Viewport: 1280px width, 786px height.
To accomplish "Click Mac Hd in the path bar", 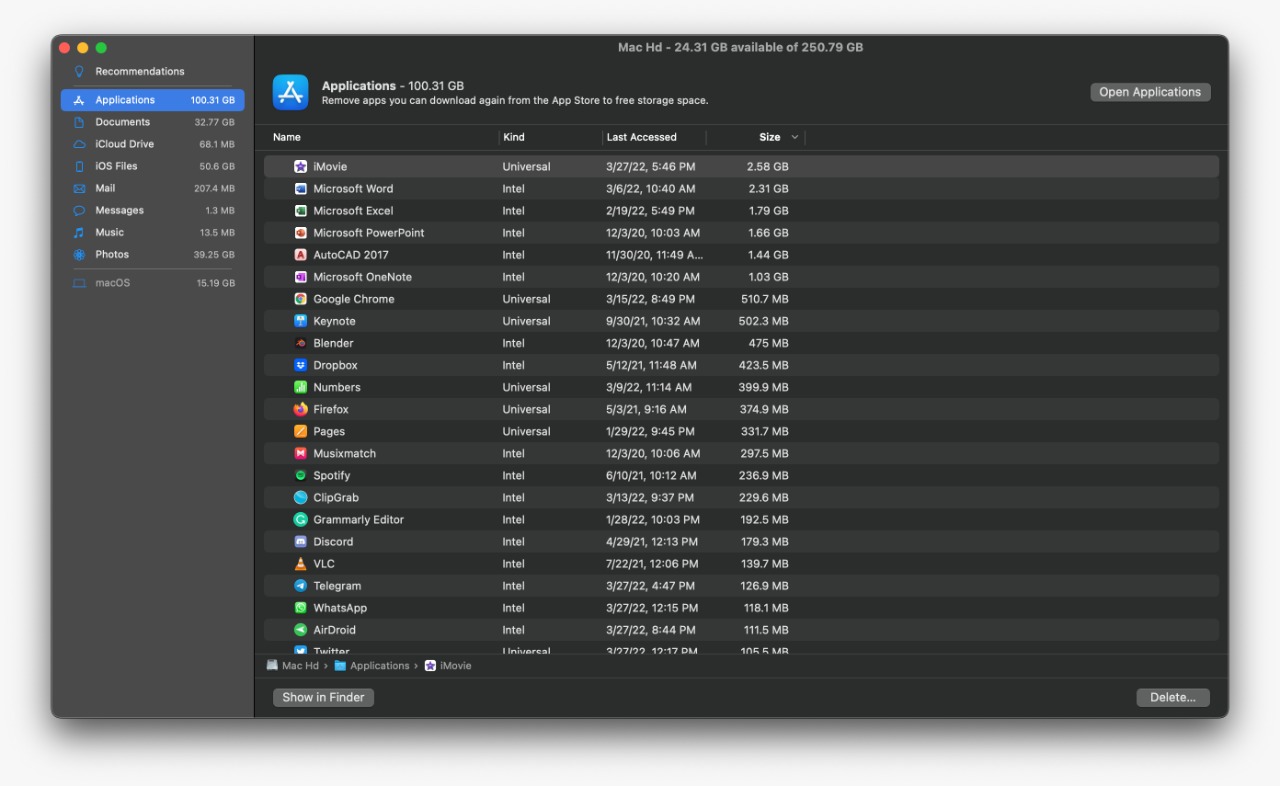I will 292,666.
